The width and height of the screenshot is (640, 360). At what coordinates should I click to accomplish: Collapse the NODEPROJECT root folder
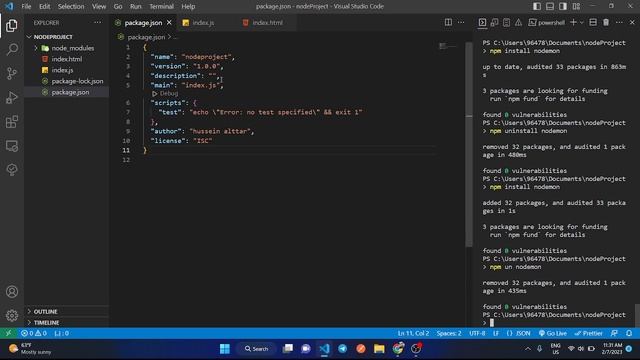coord(29,37)
